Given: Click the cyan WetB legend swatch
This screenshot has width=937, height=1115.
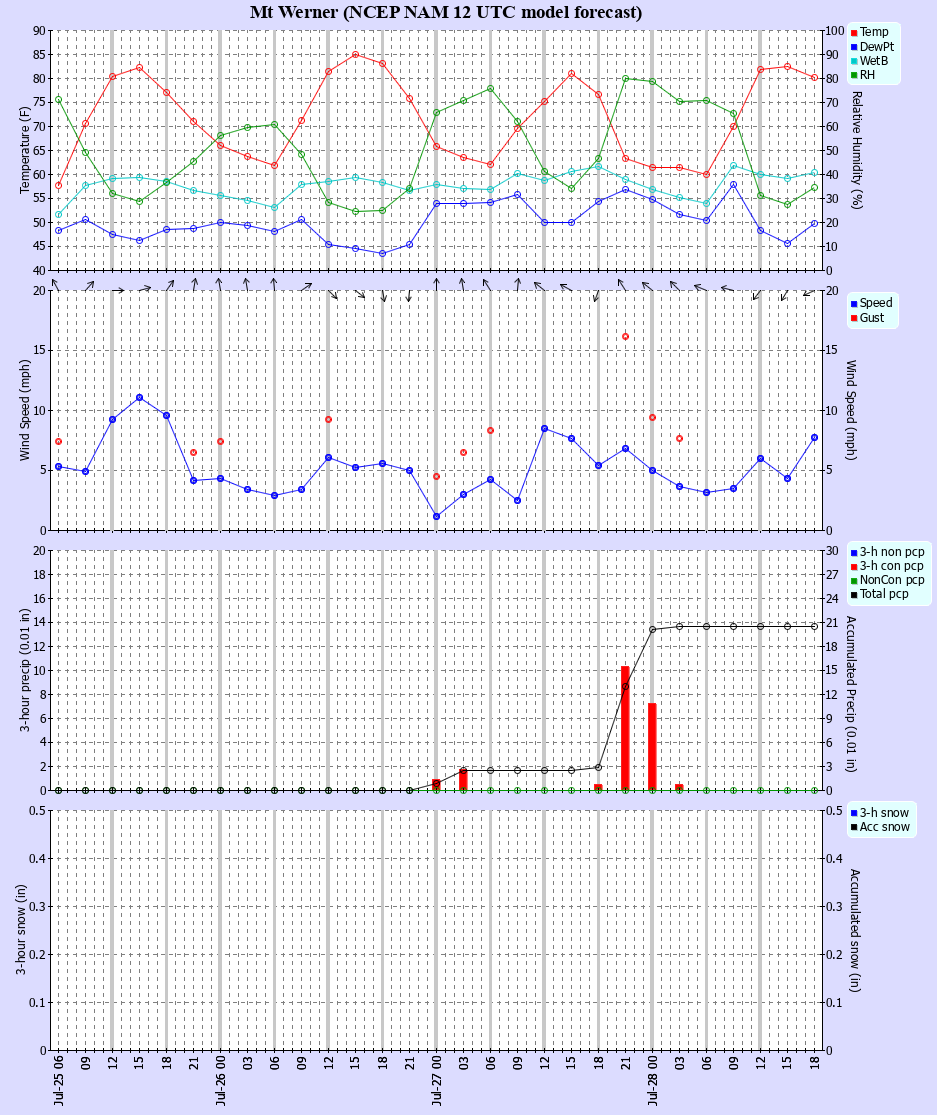Looking at the screenshot, I should (x=853, y=61).
